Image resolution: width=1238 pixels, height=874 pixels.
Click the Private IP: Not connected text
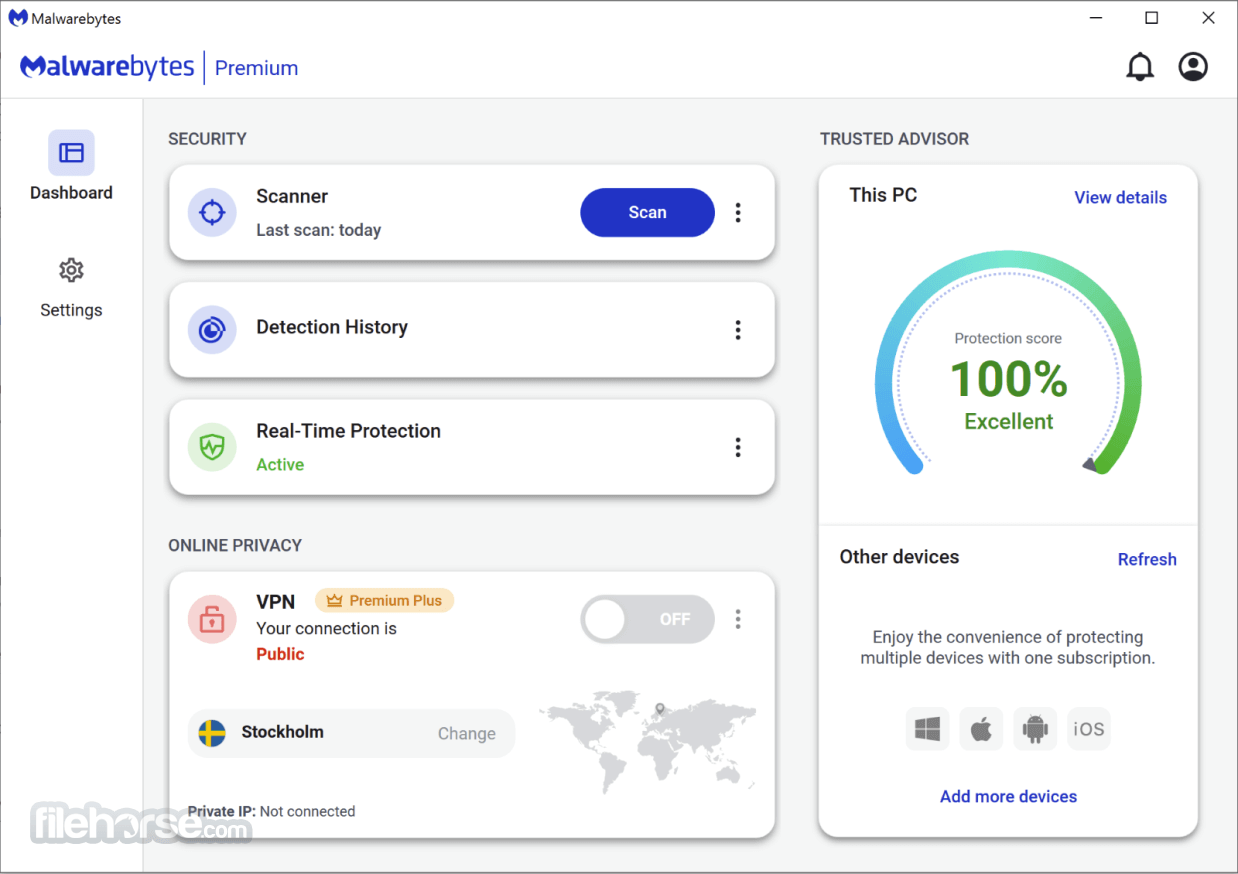pos(271,811)
